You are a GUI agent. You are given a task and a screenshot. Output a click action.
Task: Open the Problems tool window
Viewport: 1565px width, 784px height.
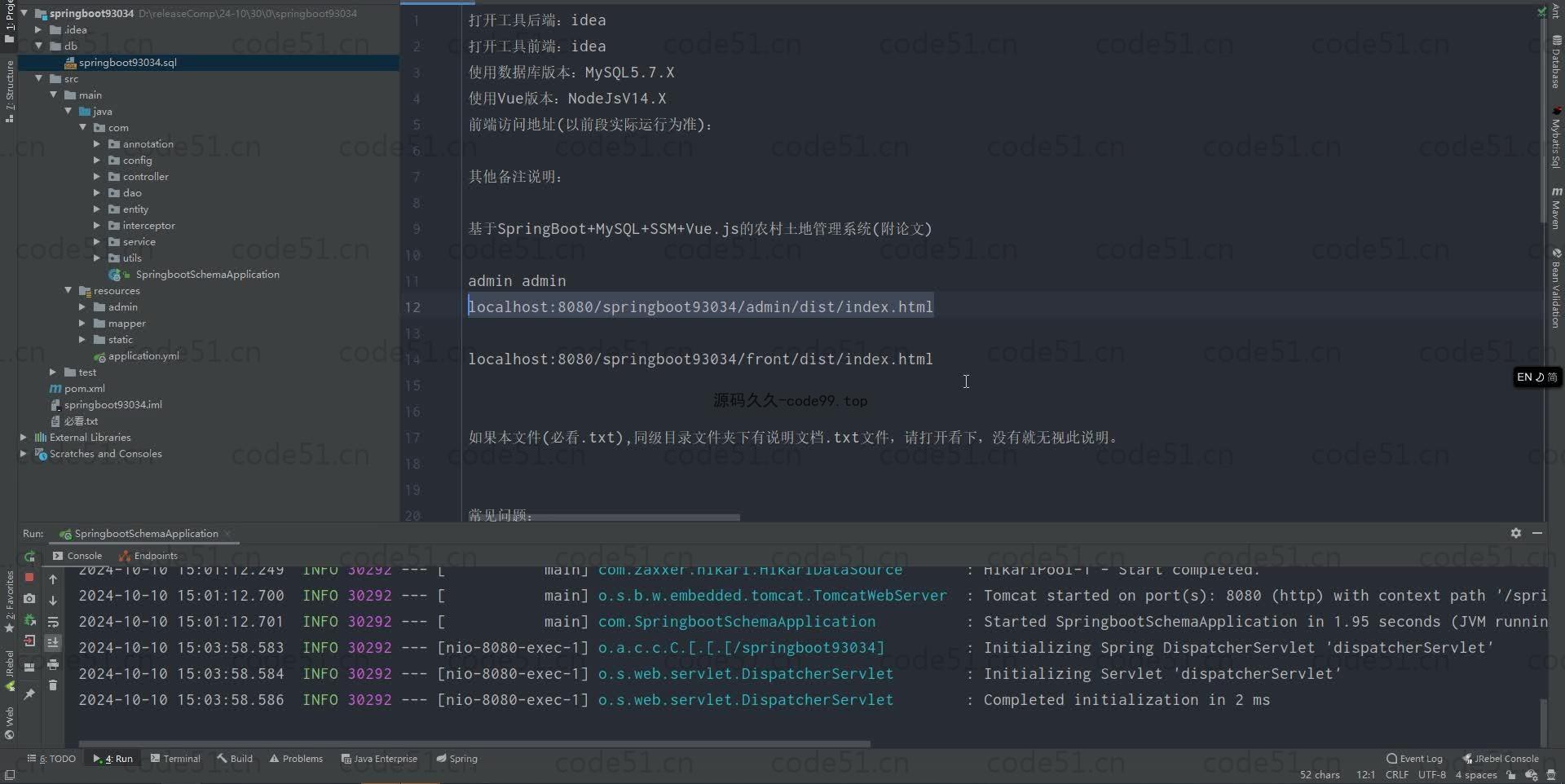point(296,759)
